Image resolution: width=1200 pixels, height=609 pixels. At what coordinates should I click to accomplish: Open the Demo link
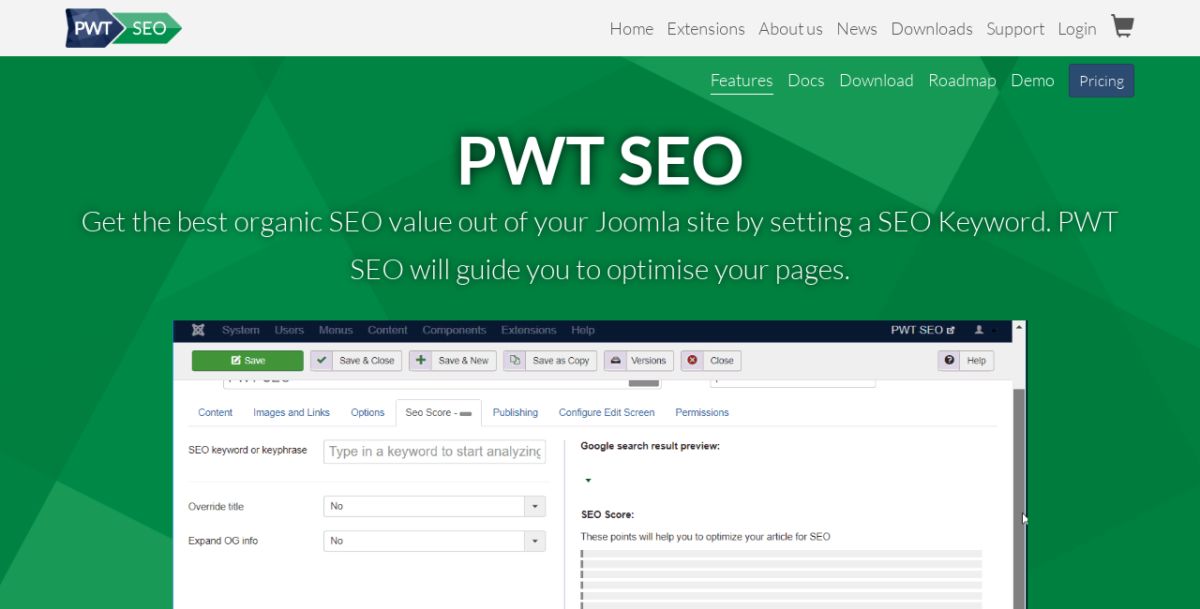coord(1032,80)
